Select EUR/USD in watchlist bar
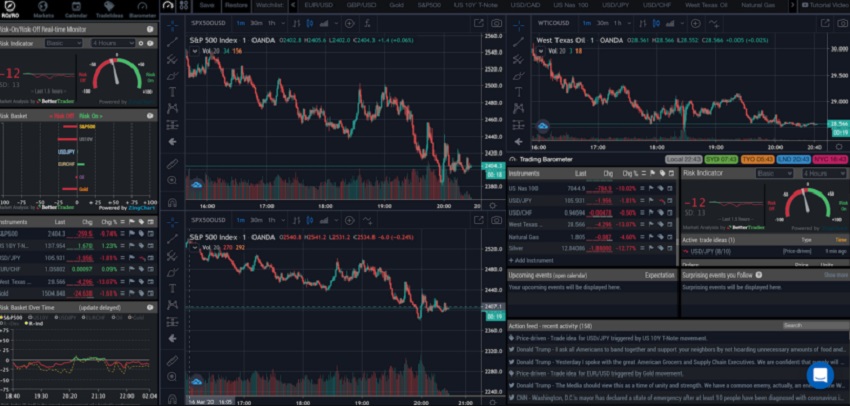This screenshot has height=406, width=850. pos(318,5)
